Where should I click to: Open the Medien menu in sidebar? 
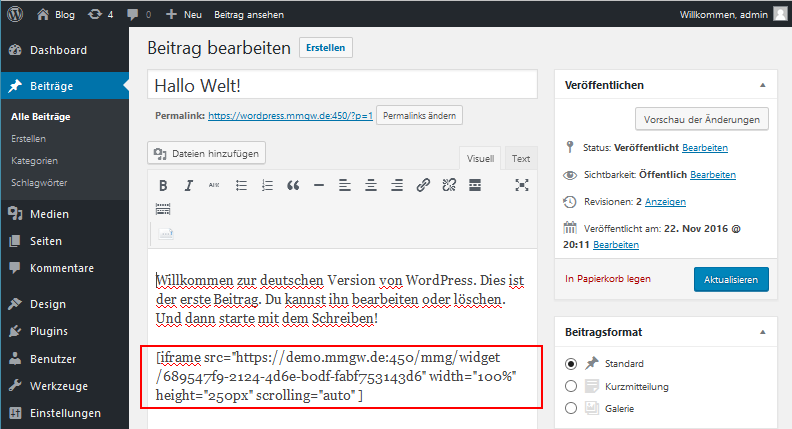pos(49,213)
